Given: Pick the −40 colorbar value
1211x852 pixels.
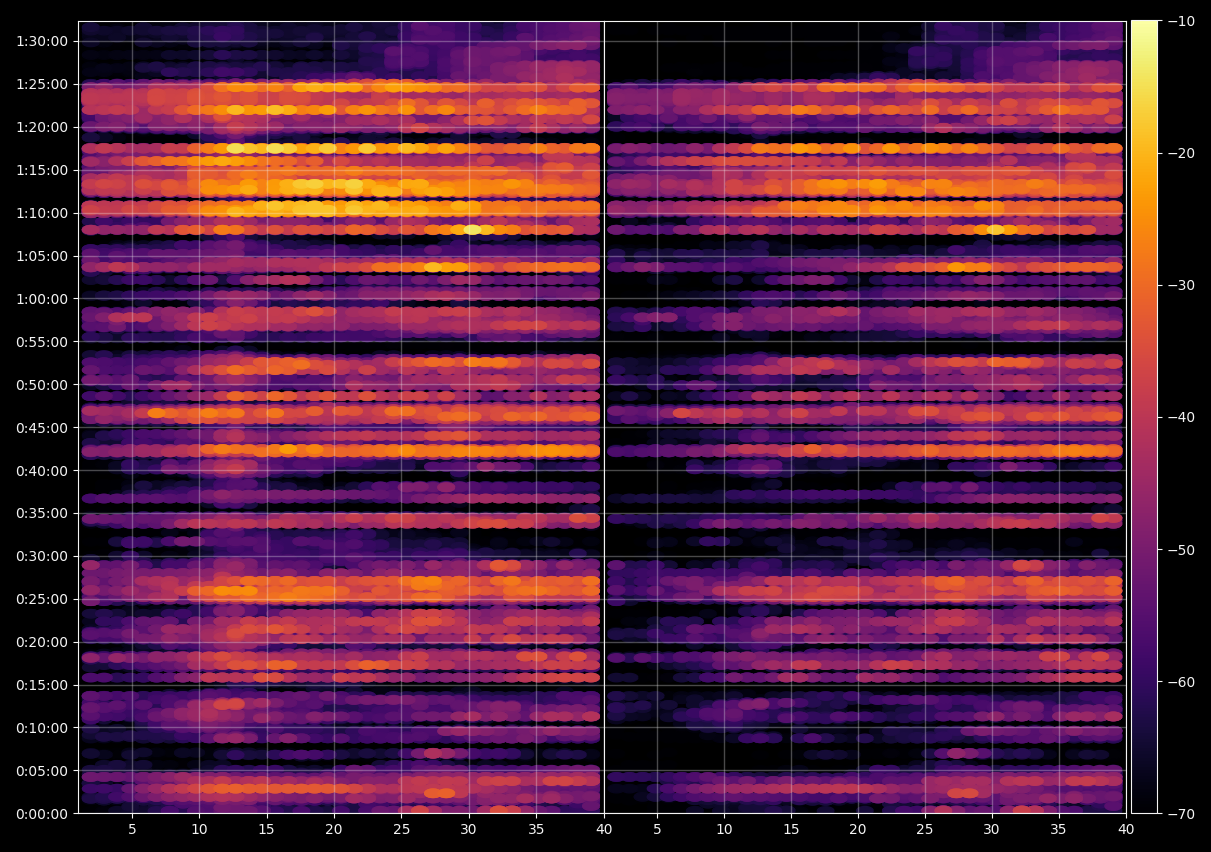Looking at the screenshot, I should [x=1180, y=417].
